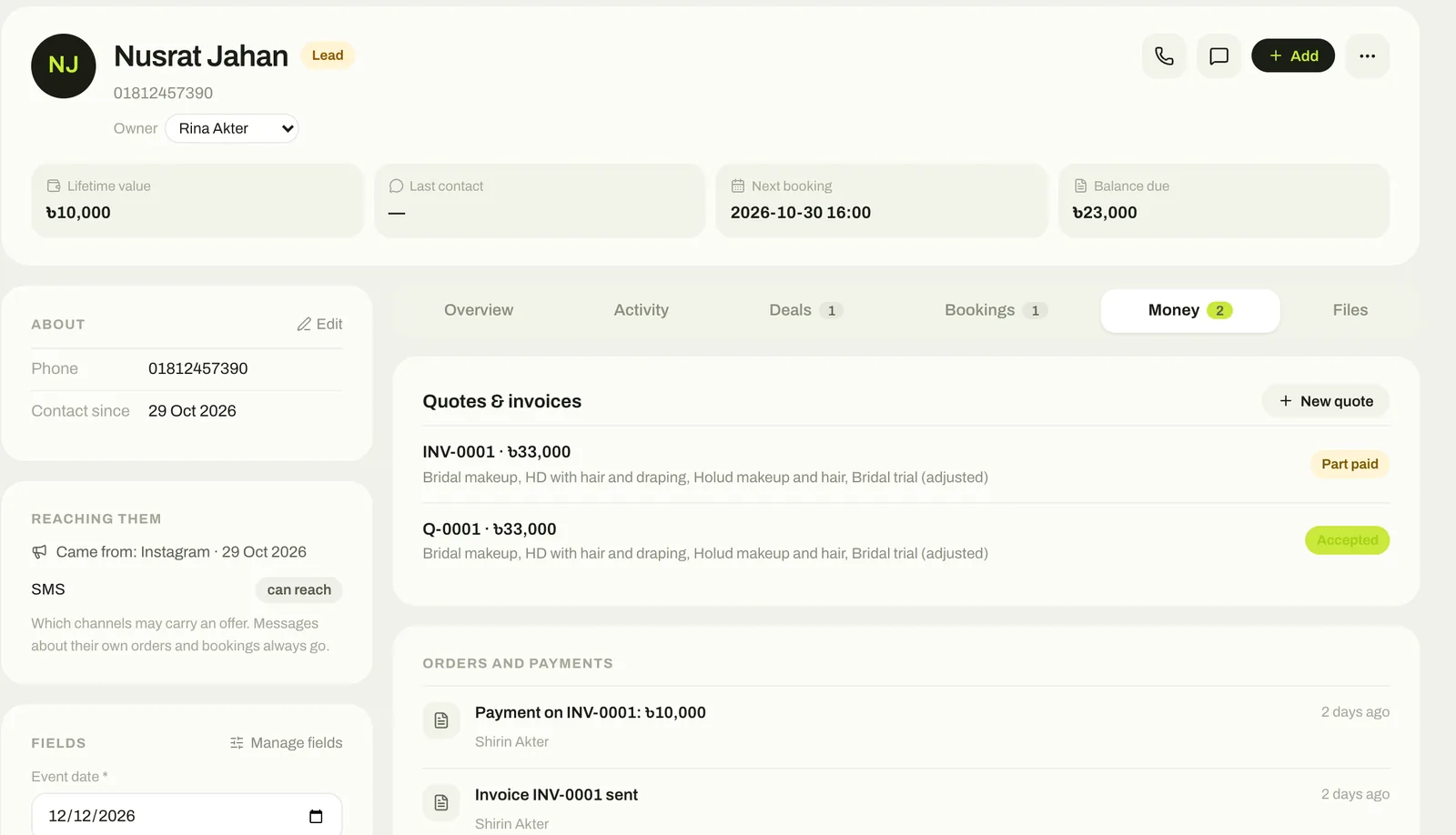The image size is (1456, 835).
Task: Open the Event date calendar picker icon
Action: 316,816
